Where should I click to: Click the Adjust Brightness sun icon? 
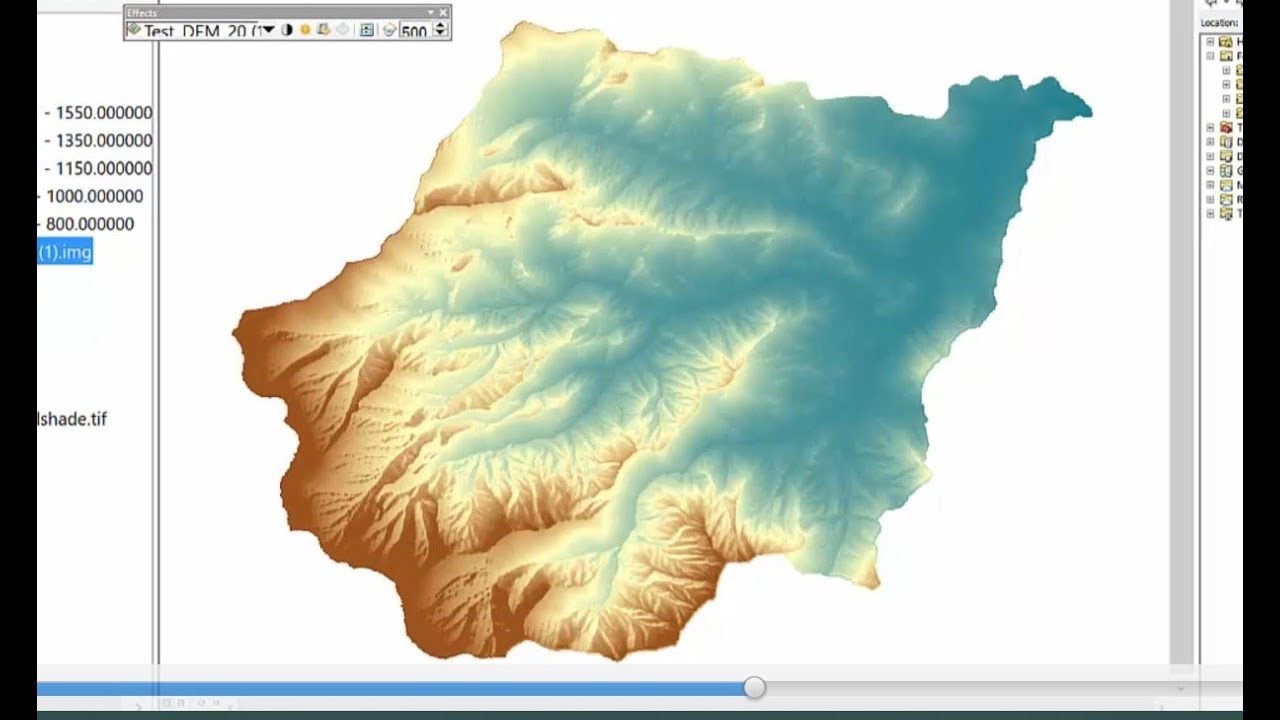pos(305,30)
